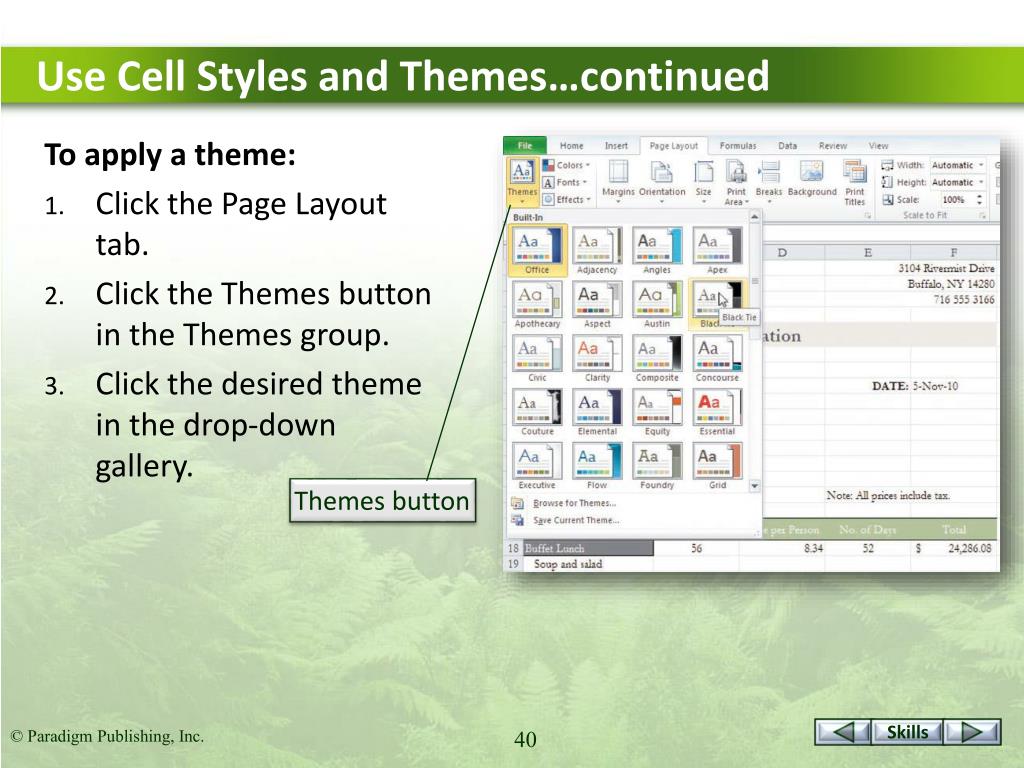The image size is (1024, 768).
Task: Open the Effects theme dropdown
Action: coord(566,199)
